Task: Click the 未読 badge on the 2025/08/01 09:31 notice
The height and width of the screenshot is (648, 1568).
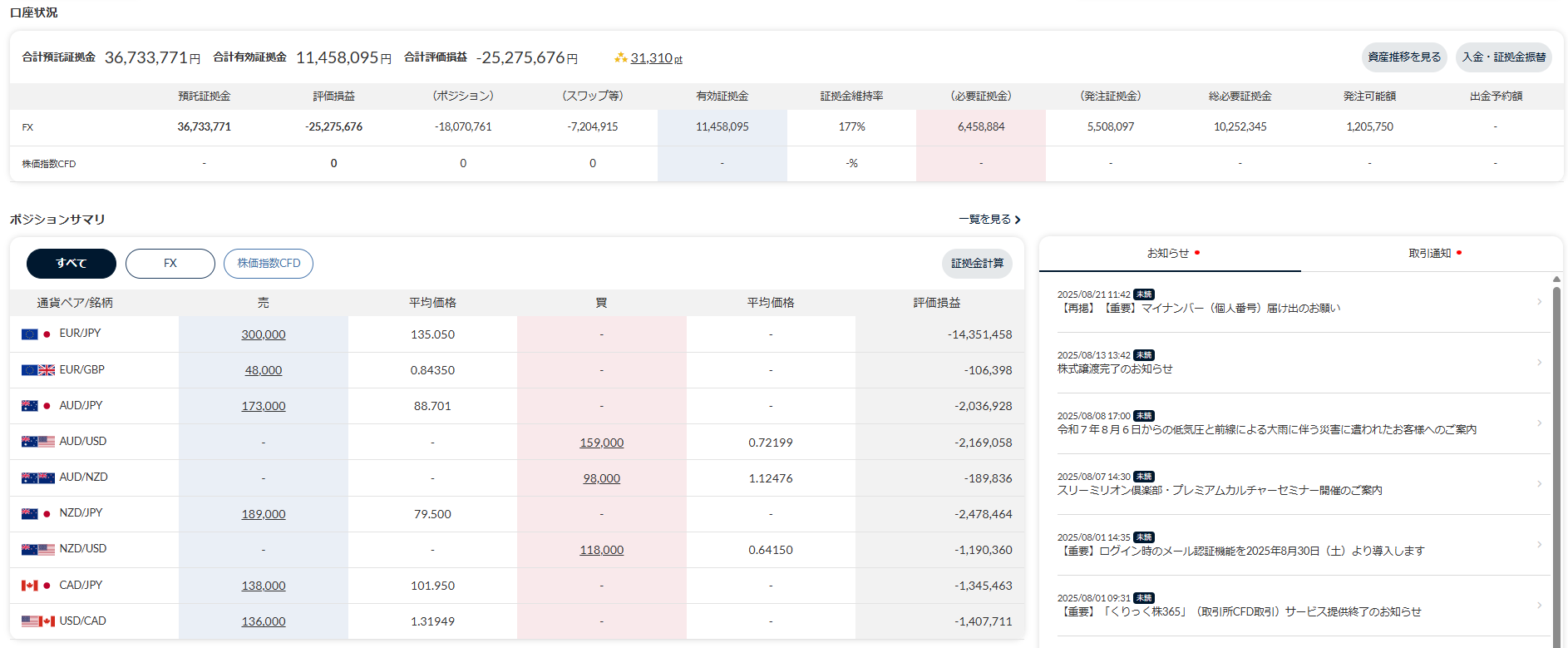Action: 1144,598
